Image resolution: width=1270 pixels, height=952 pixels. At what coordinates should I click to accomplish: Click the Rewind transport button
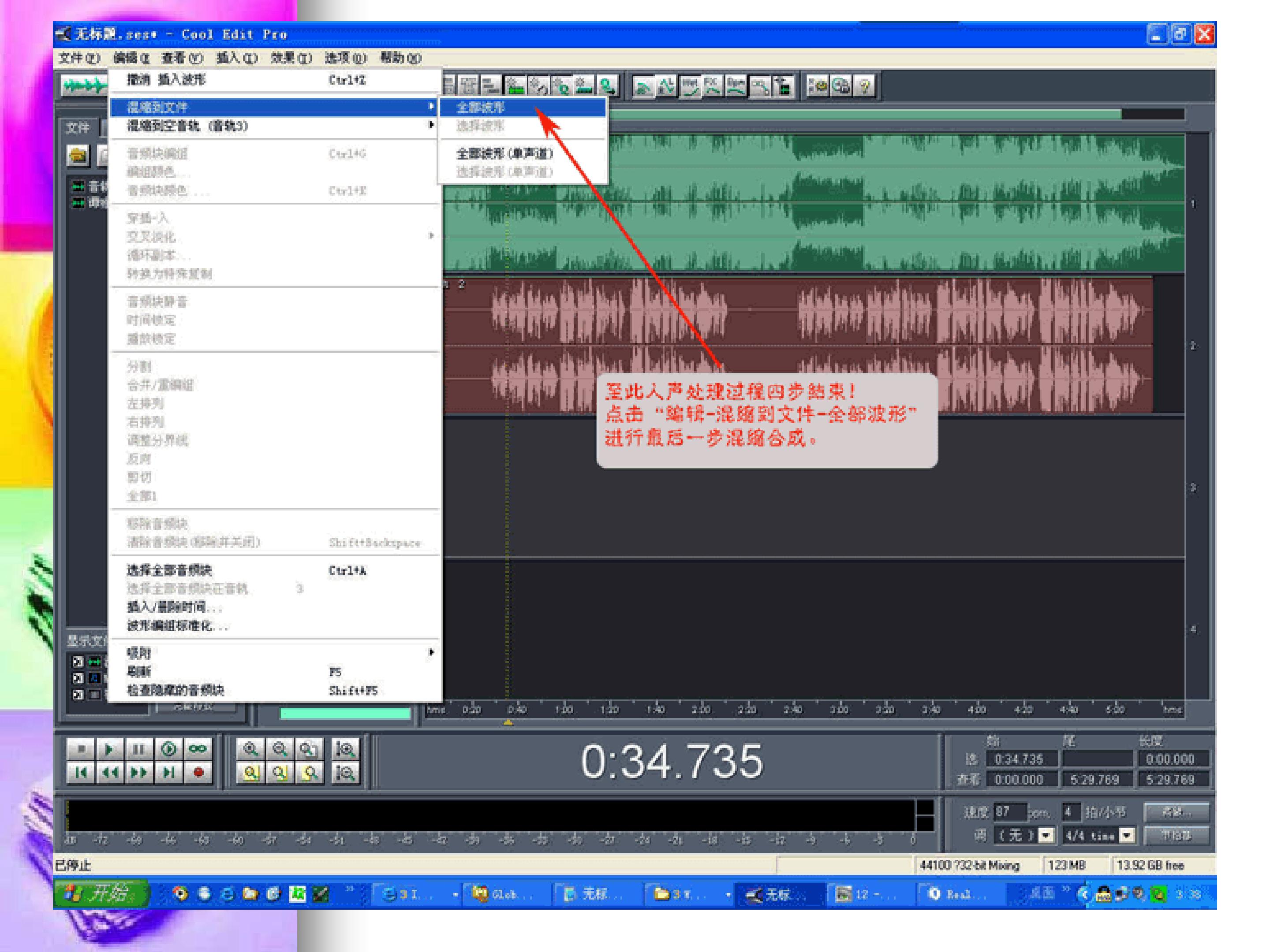[110, 772]
